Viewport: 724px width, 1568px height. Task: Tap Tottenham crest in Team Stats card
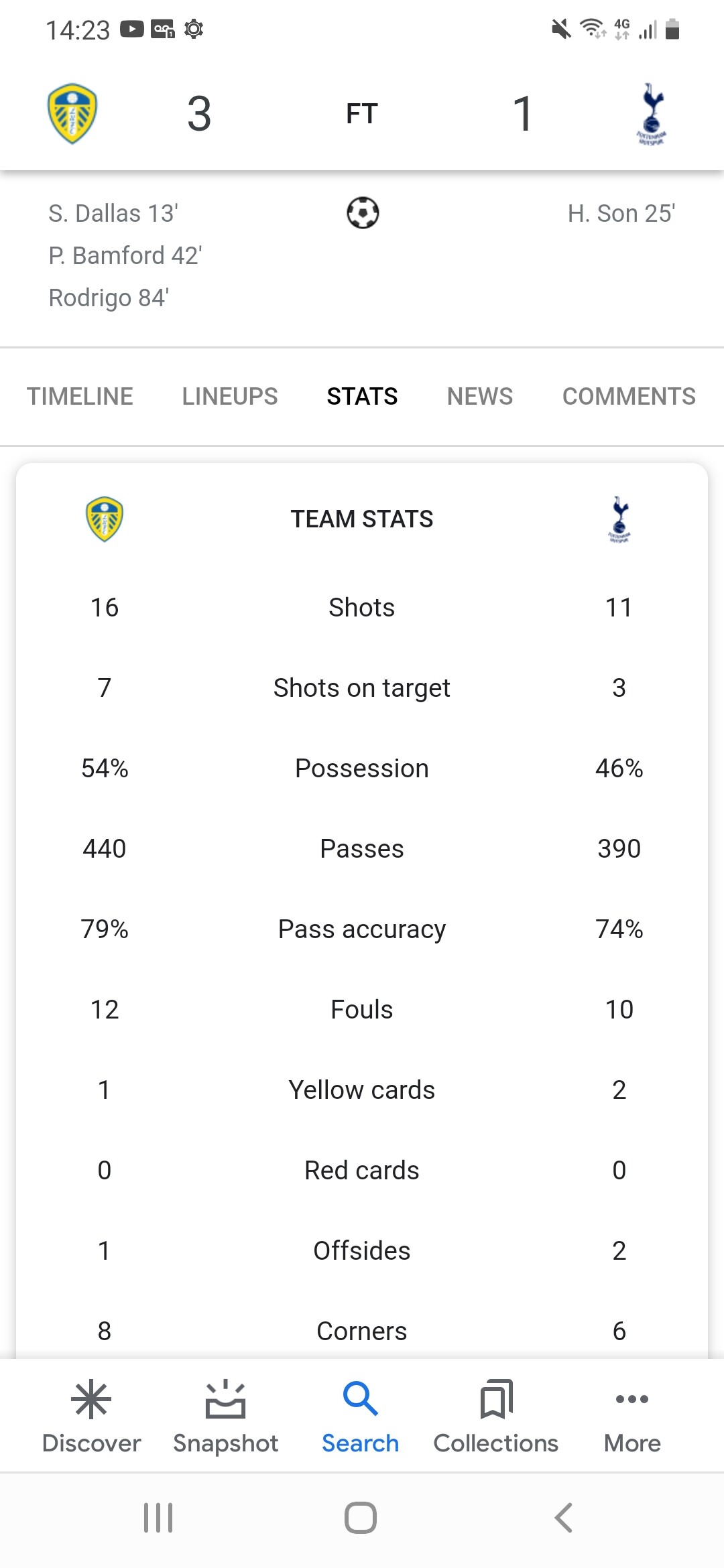tap(619, 519)
